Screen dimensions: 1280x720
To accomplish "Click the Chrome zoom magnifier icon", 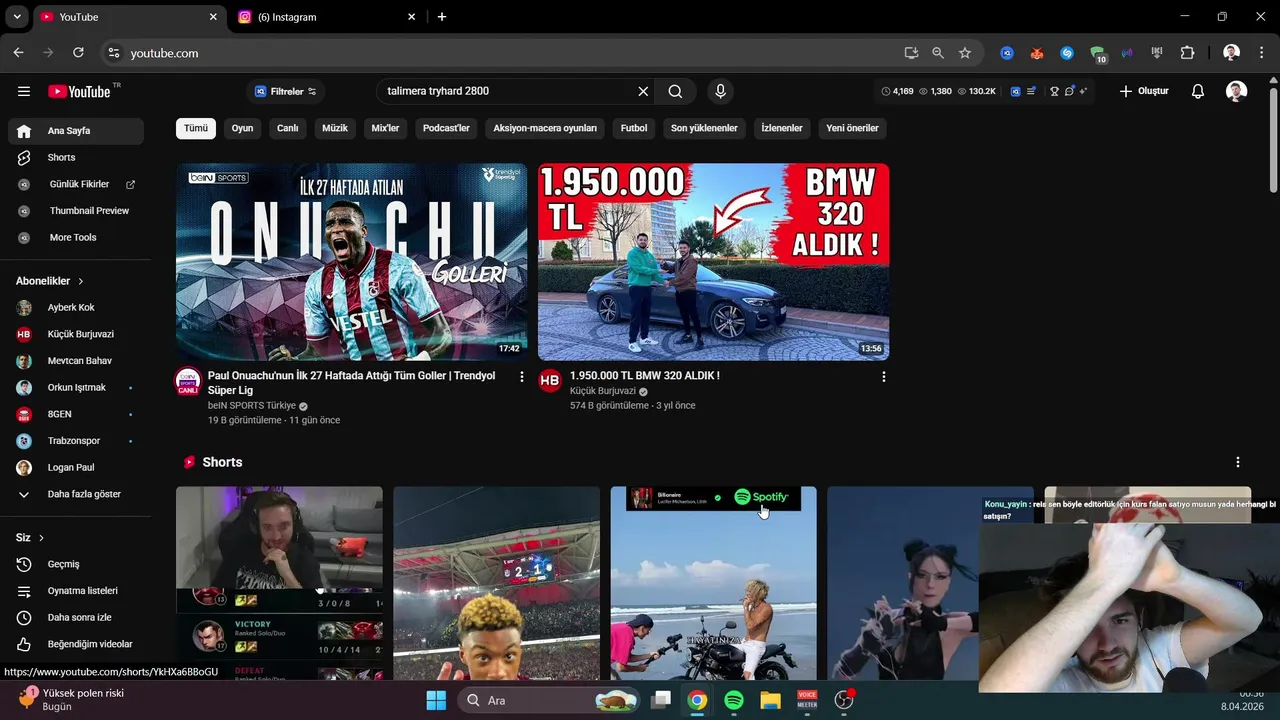I will (938, 53).
